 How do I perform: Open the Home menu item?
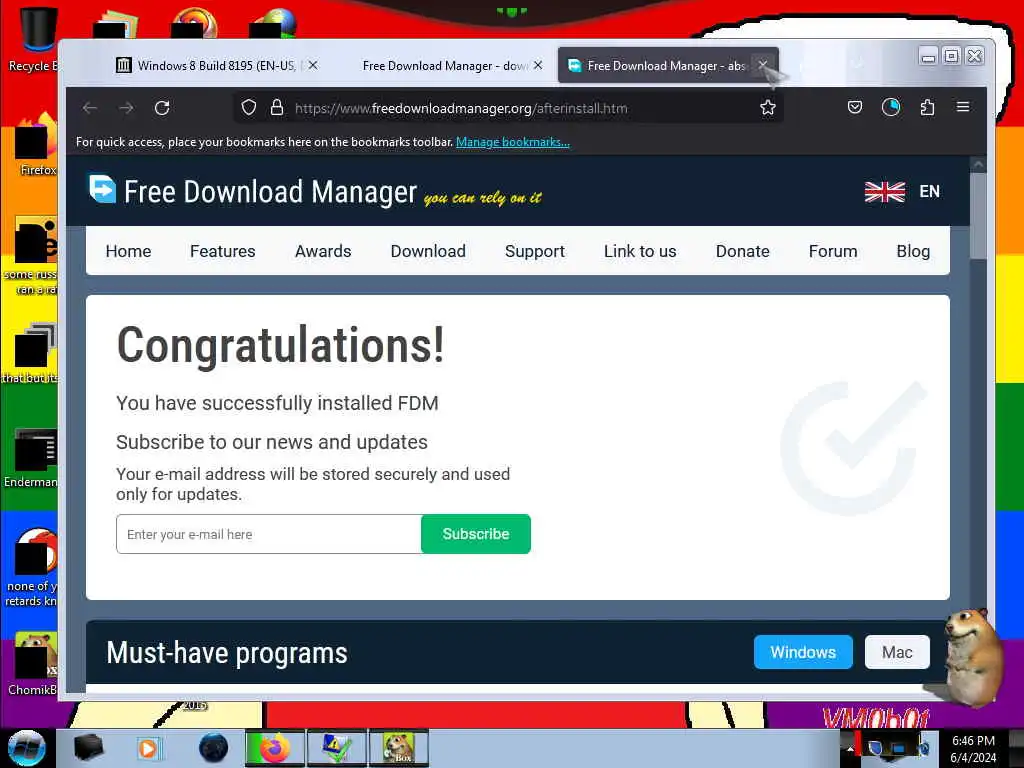click(x=128, y=251)
